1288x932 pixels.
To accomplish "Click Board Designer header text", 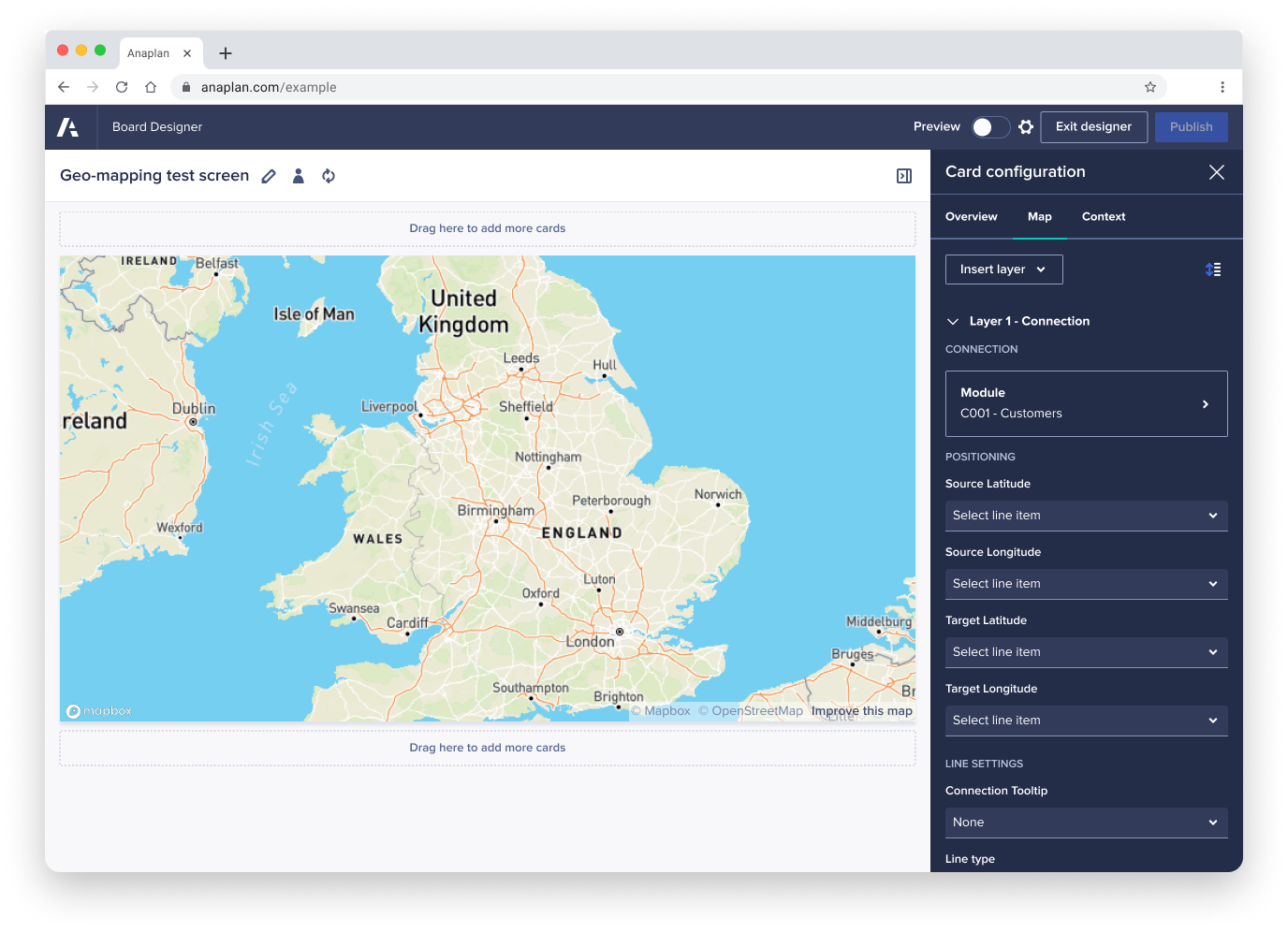I will 157,127.
